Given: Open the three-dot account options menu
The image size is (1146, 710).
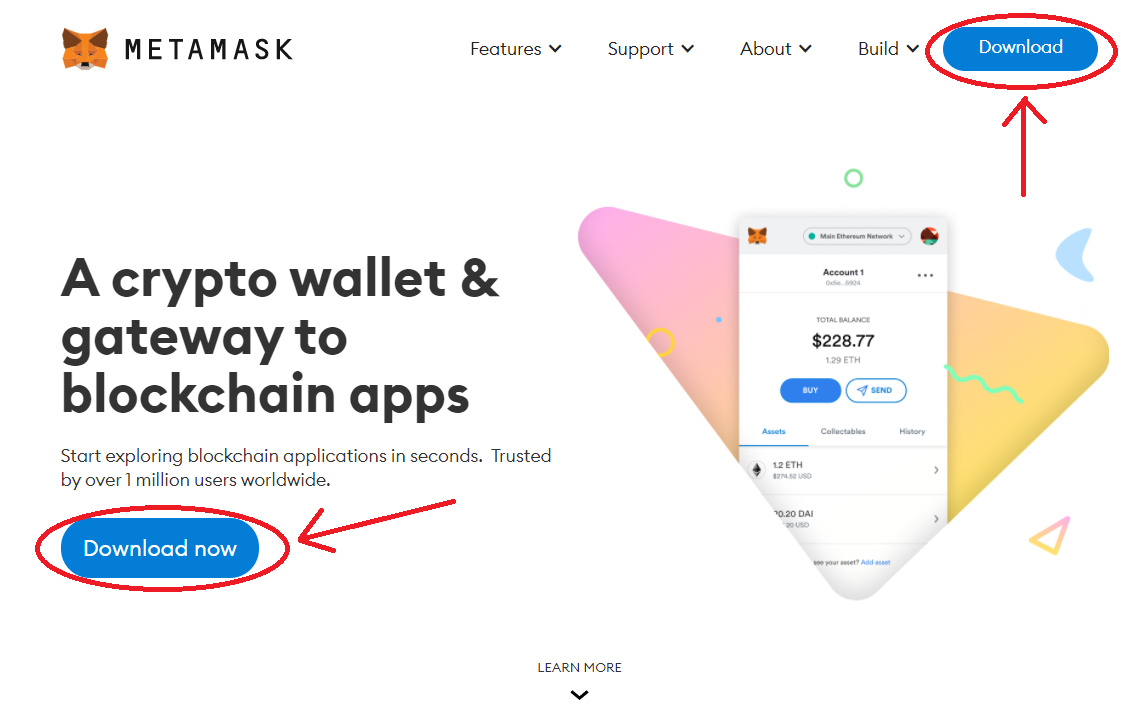Looking at the screenshot, I should pos(925,276).
